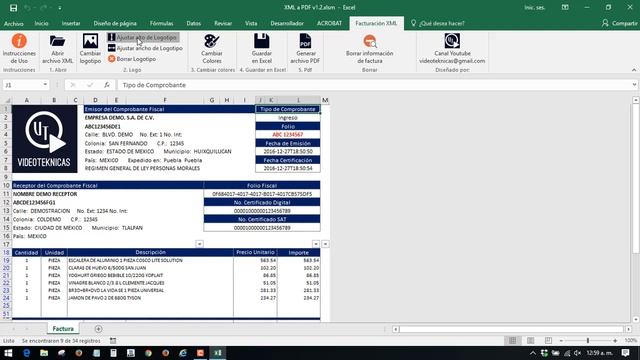Expand the Name Box dropdown
The height and width of the screenshot is (360, 640).
click(45, 85)
